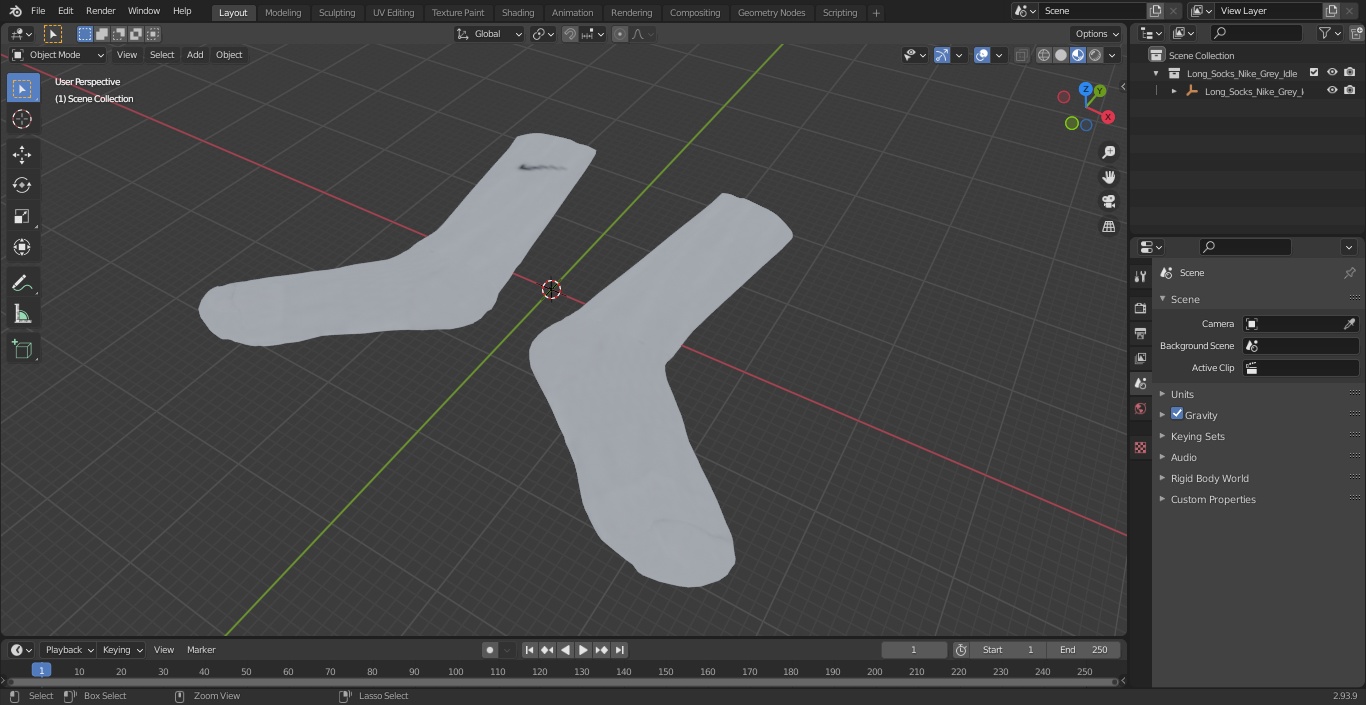Select the Move tool
1366x705 pixels.
tap(22, 154)
